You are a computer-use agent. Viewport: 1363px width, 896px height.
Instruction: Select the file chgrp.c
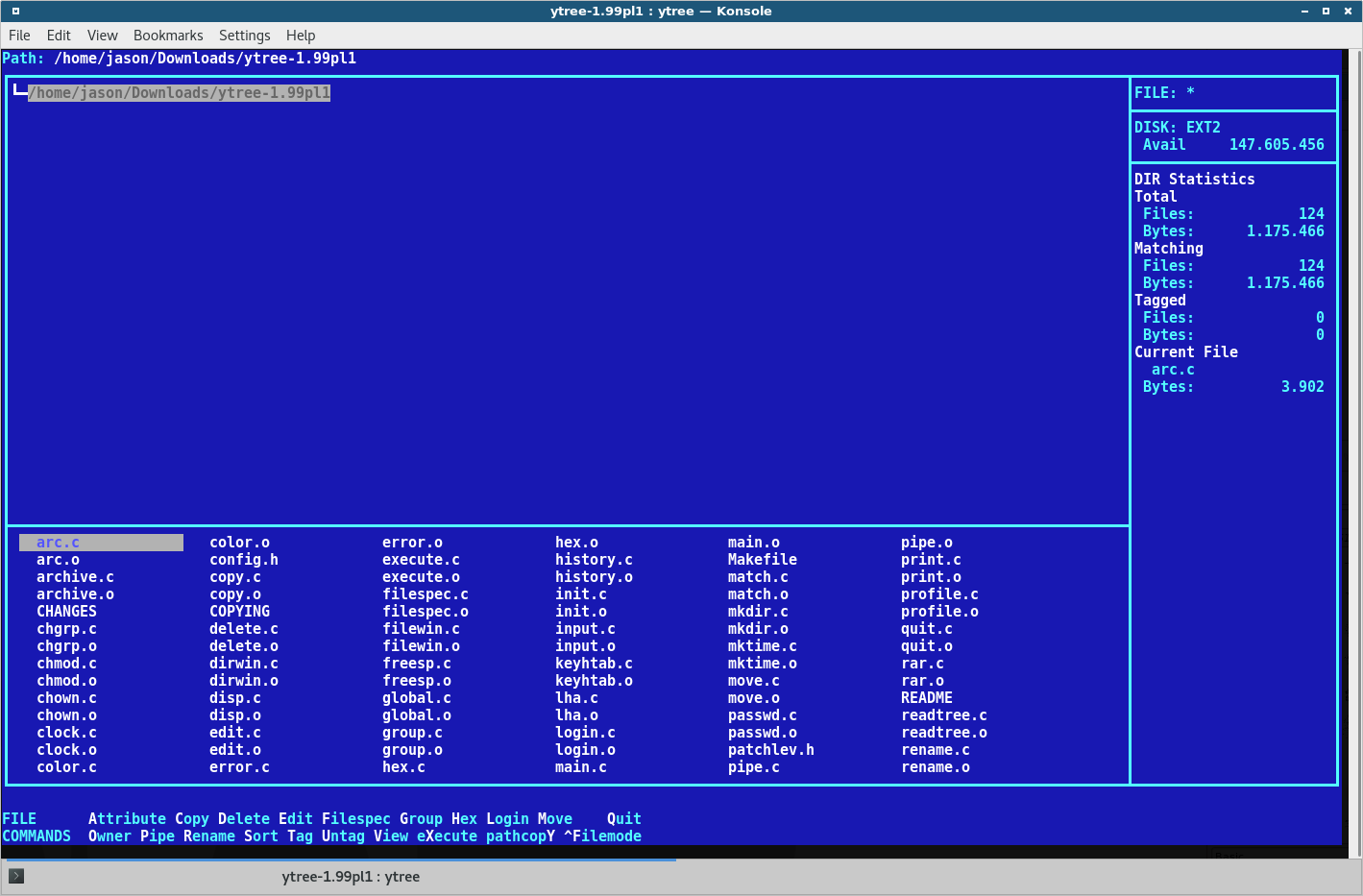(67, 629)
